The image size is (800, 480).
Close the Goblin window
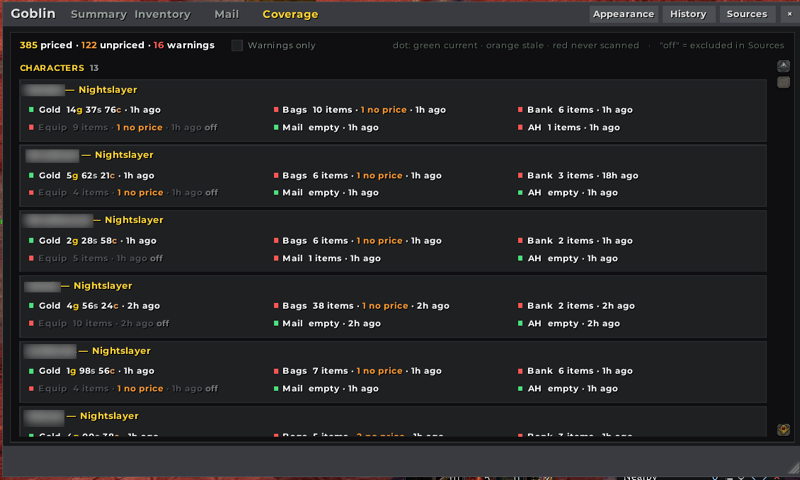click(789, 14)
